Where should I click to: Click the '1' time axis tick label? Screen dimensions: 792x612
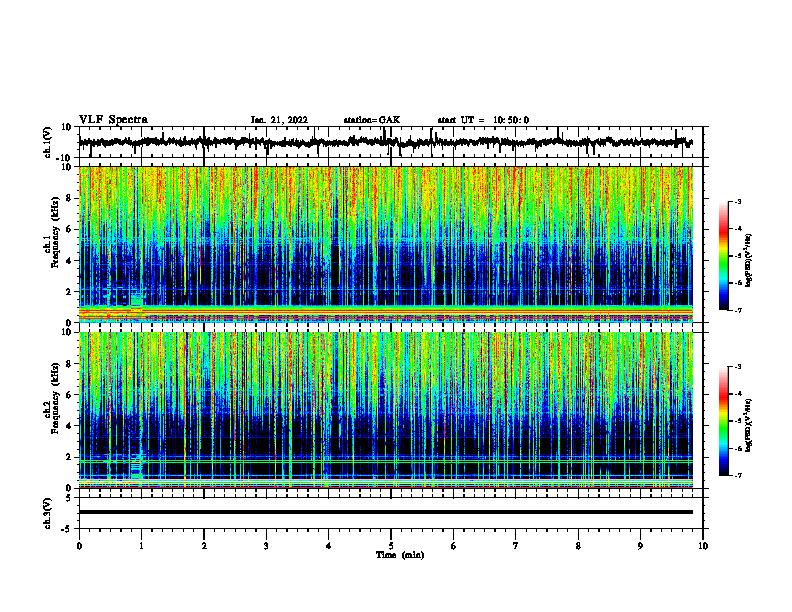click(x=141, y=546)
